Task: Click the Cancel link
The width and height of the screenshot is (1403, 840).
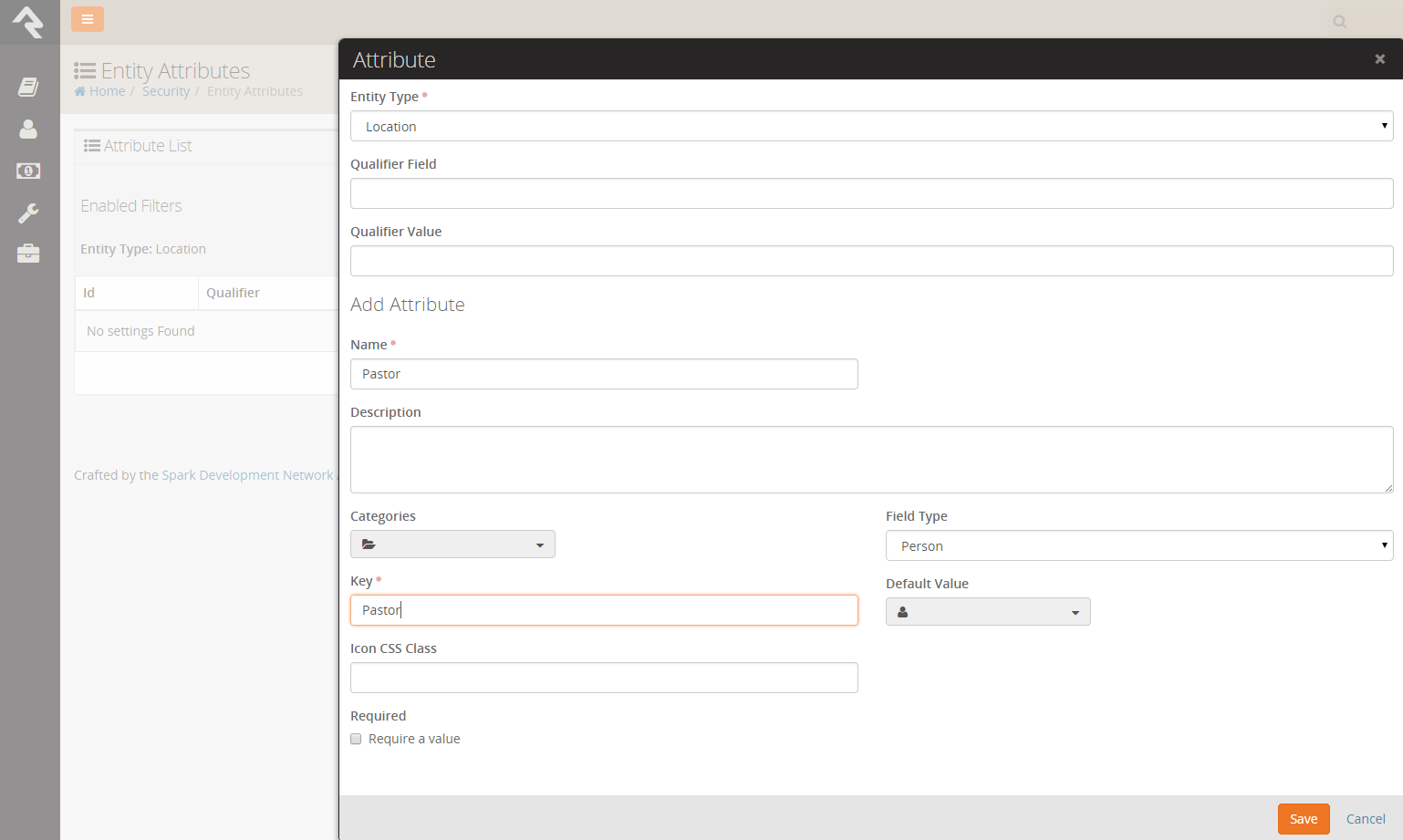Action: click(x=1365, y=819)
